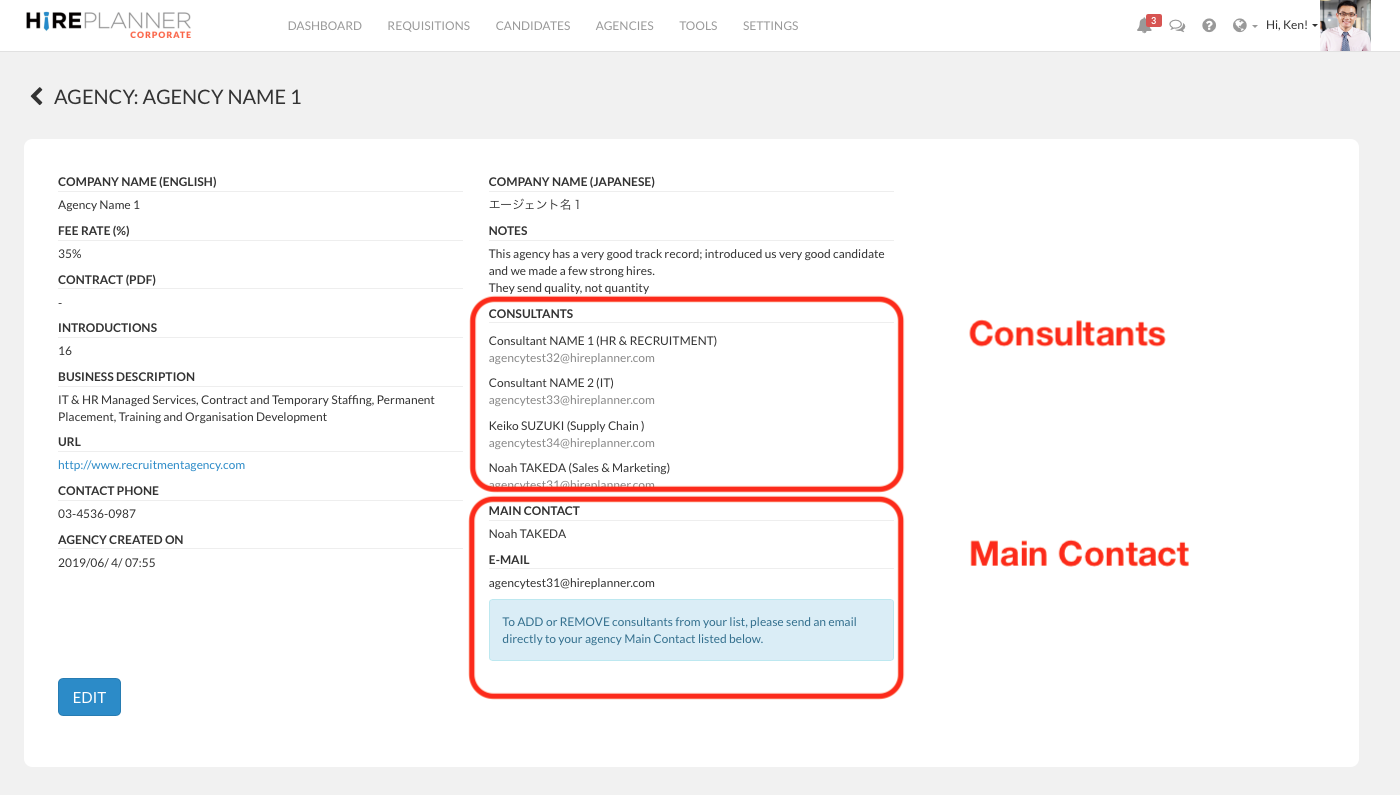Select consultant Keiko SUZUKI (Supply Chain)

[566, 426]
